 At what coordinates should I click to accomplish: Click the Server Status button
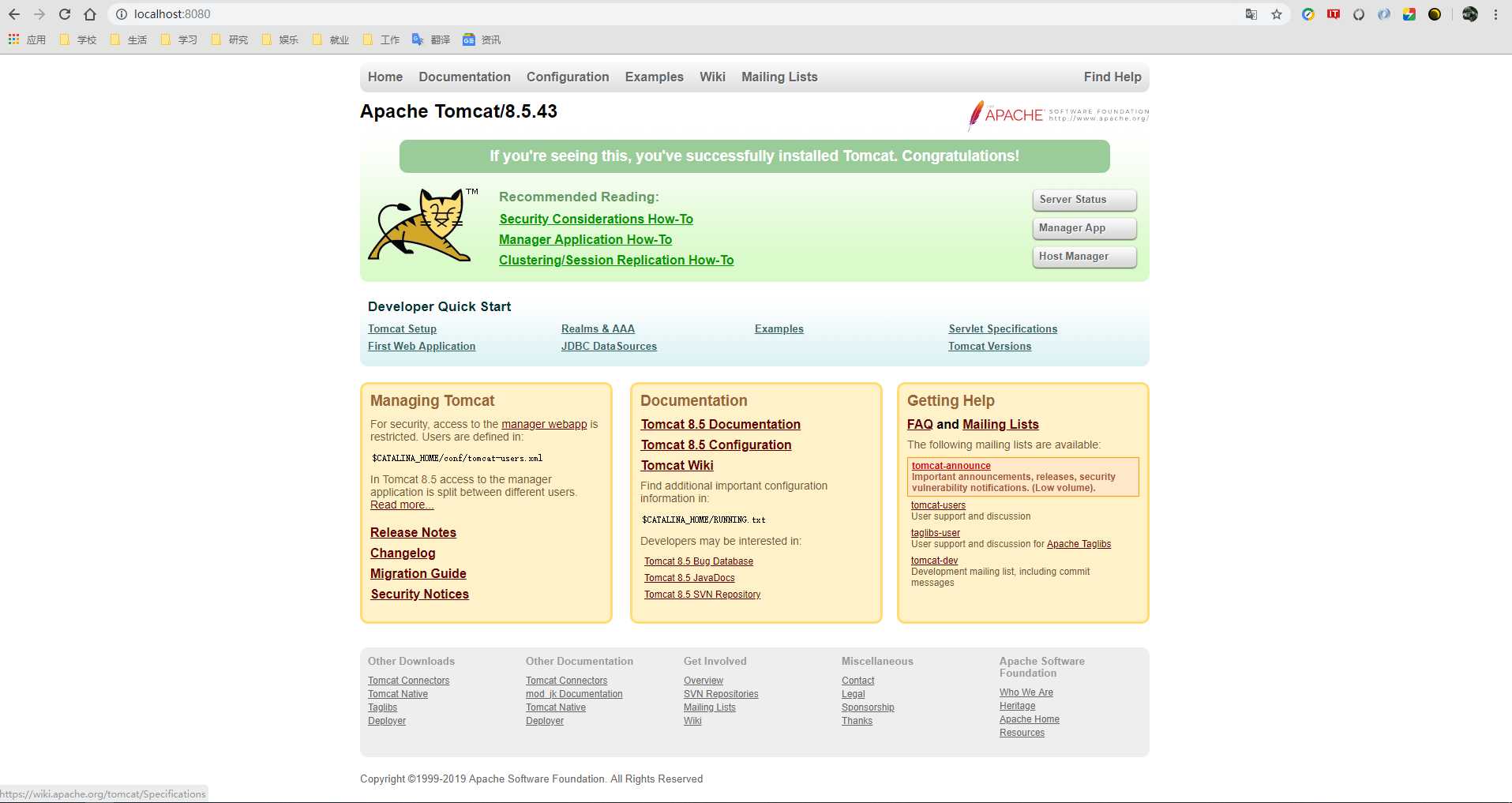[x=1084, y=200]
